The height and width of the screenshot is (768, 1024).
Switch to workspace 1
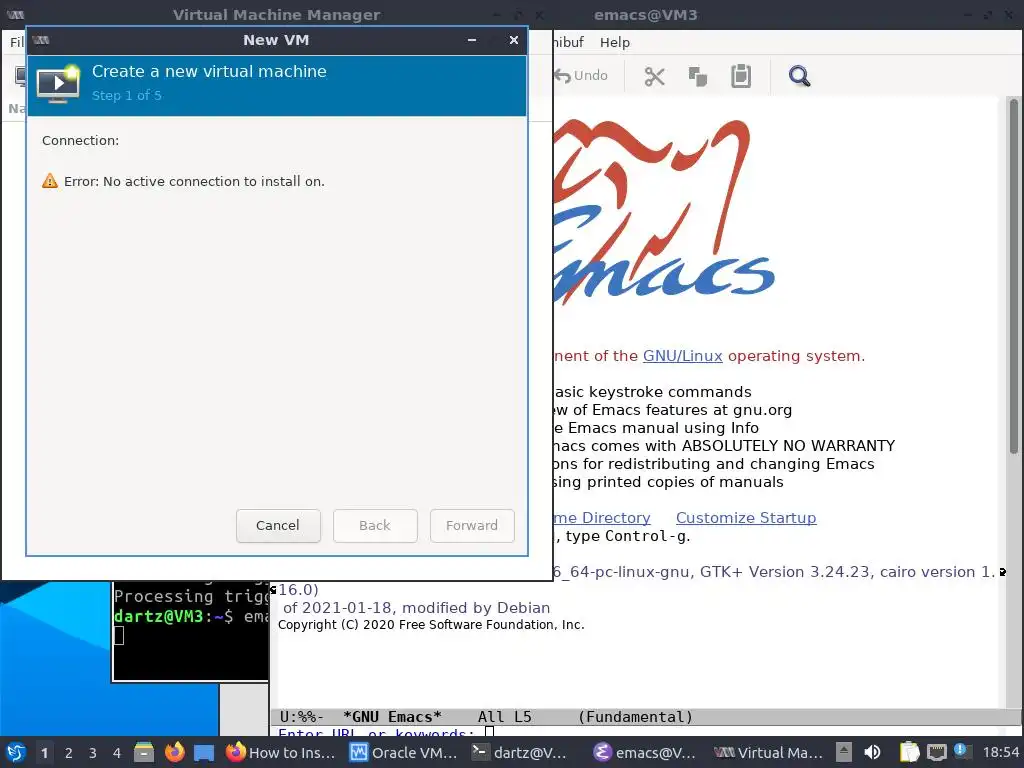[44, 753]
